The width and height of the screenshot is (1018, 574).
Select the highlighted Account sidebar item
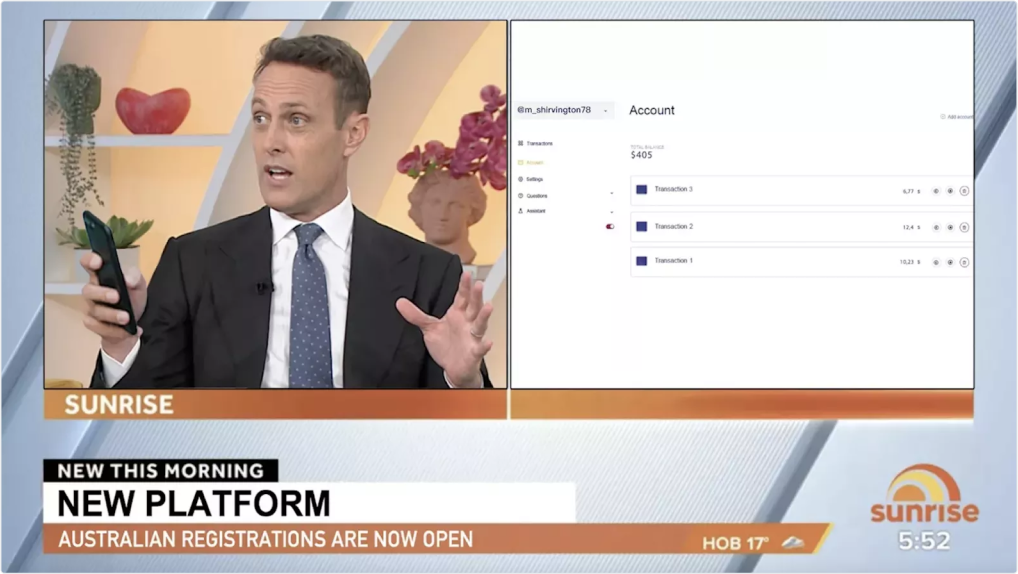[x=531, y=162]
